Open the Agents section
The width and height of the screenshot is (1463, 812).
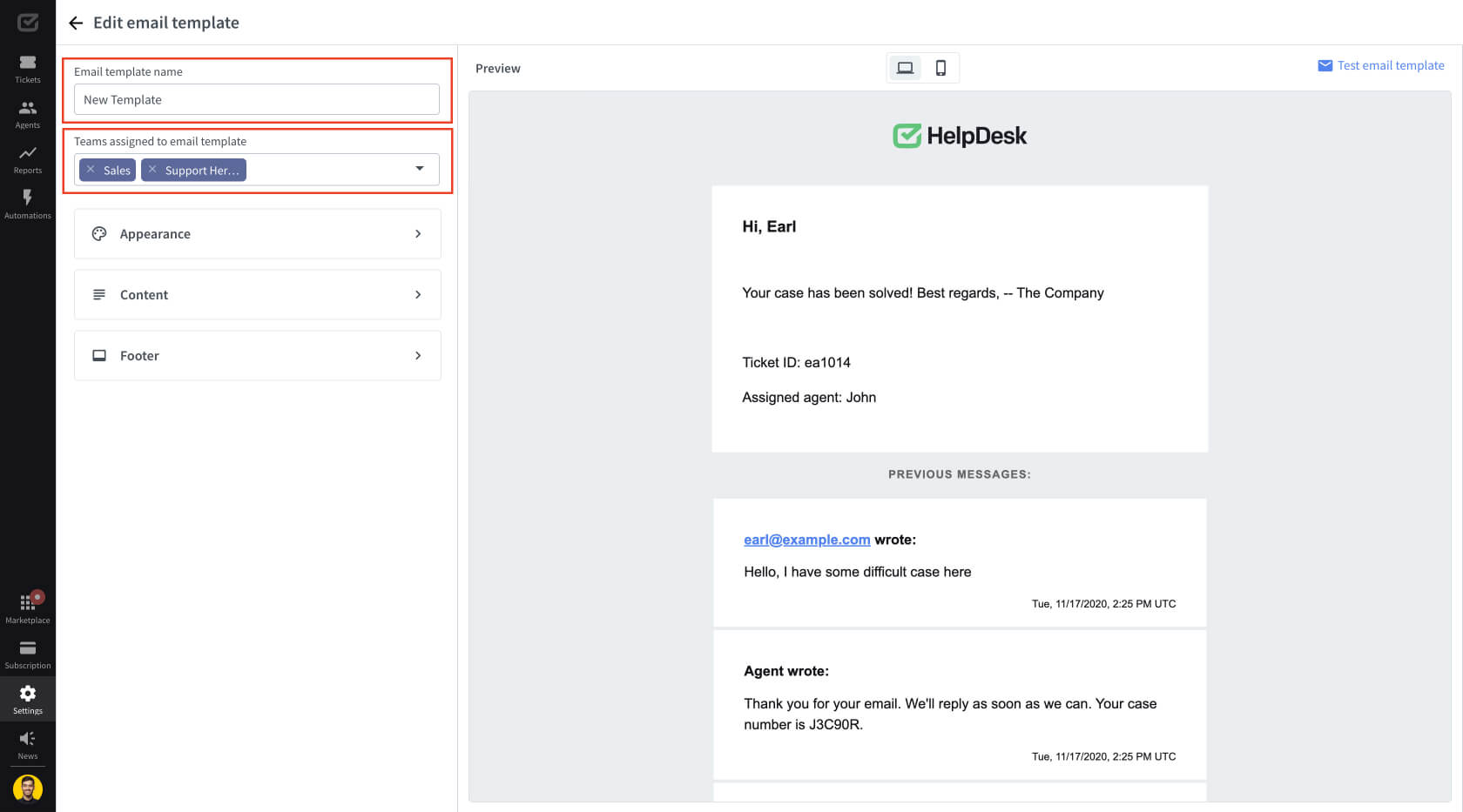28,114
